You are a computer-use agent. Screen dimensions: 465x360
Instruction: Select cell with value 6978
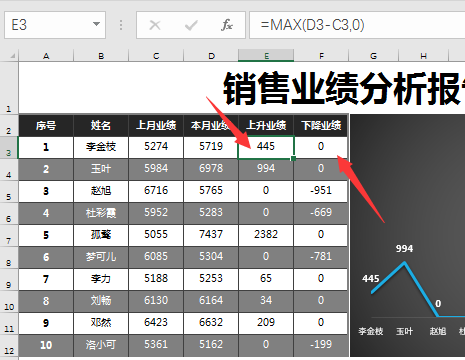[211, 169]
